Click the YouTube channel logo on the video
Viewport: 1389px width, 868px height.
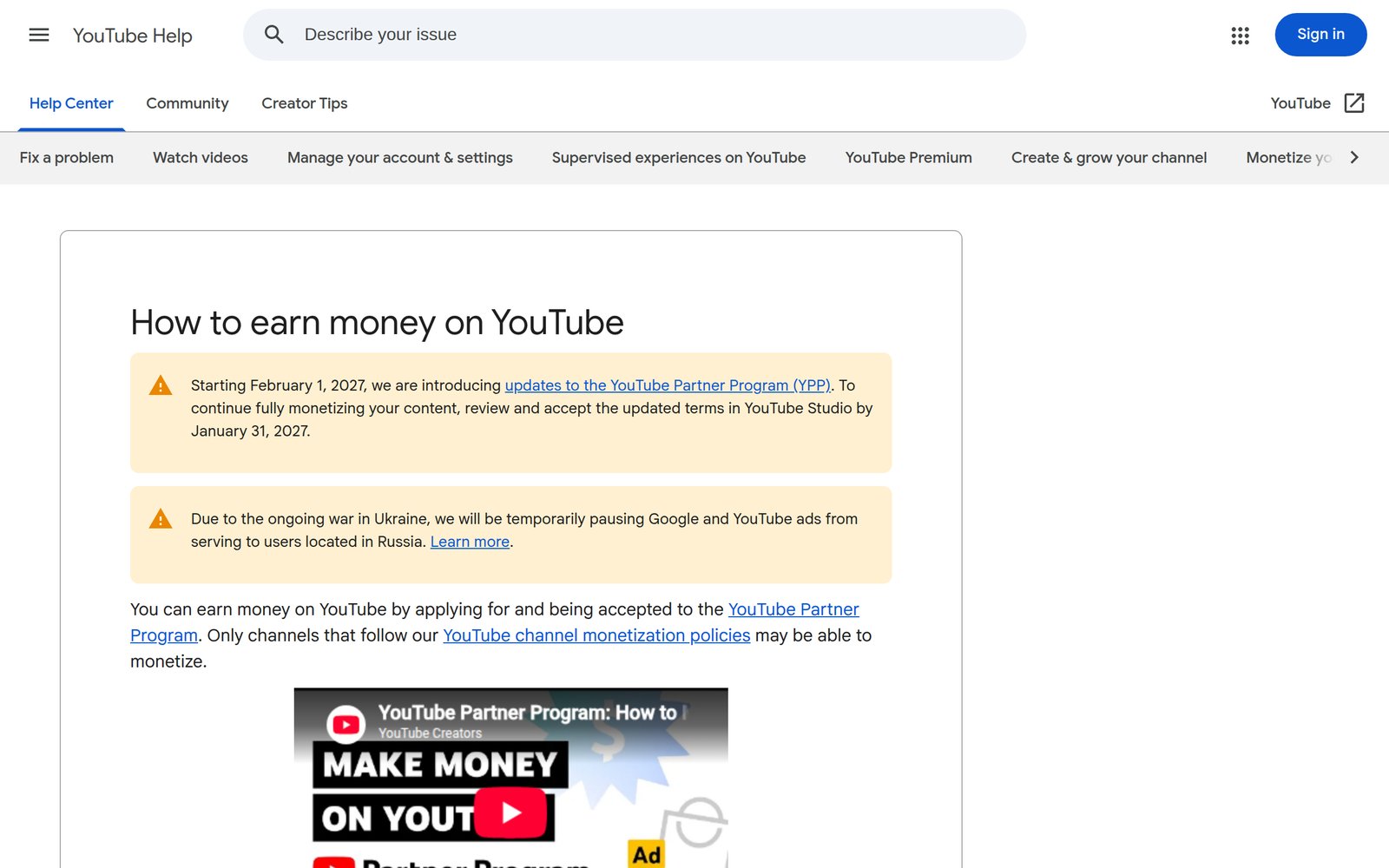(346, 724)
